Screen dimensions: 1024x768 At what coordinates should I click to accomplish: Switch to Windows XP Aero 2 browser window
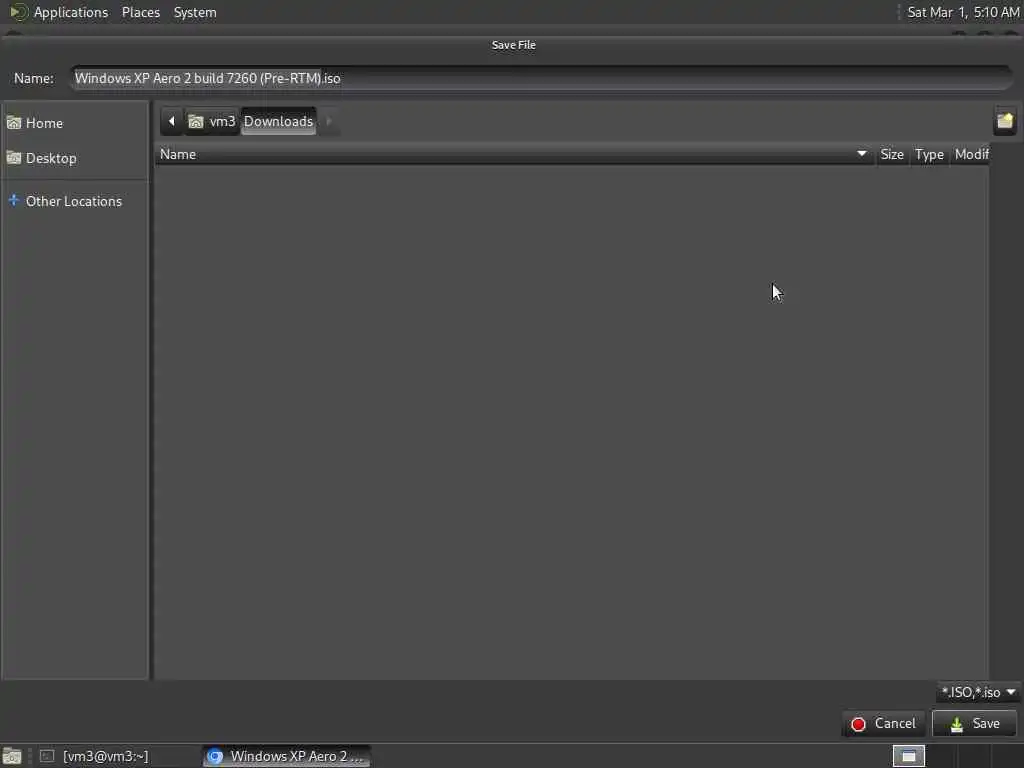[286, 756]
